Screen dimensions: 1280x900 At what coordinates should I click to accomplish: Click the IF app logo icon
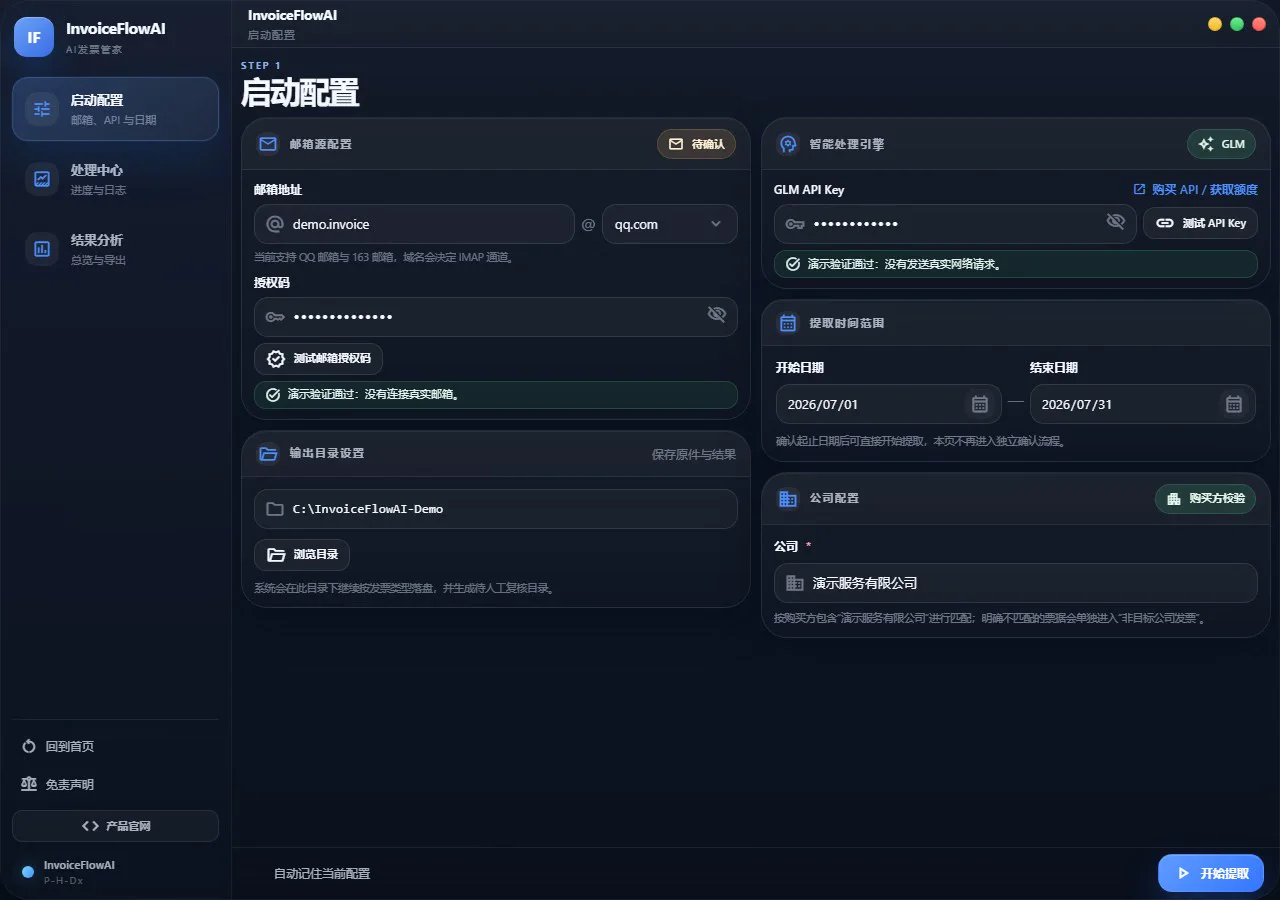[34, 37]
